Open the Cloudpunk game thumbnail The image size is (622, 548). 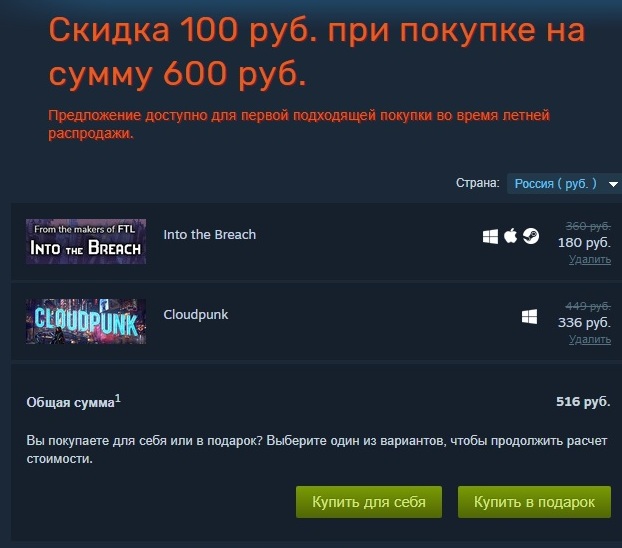[86, 321]
